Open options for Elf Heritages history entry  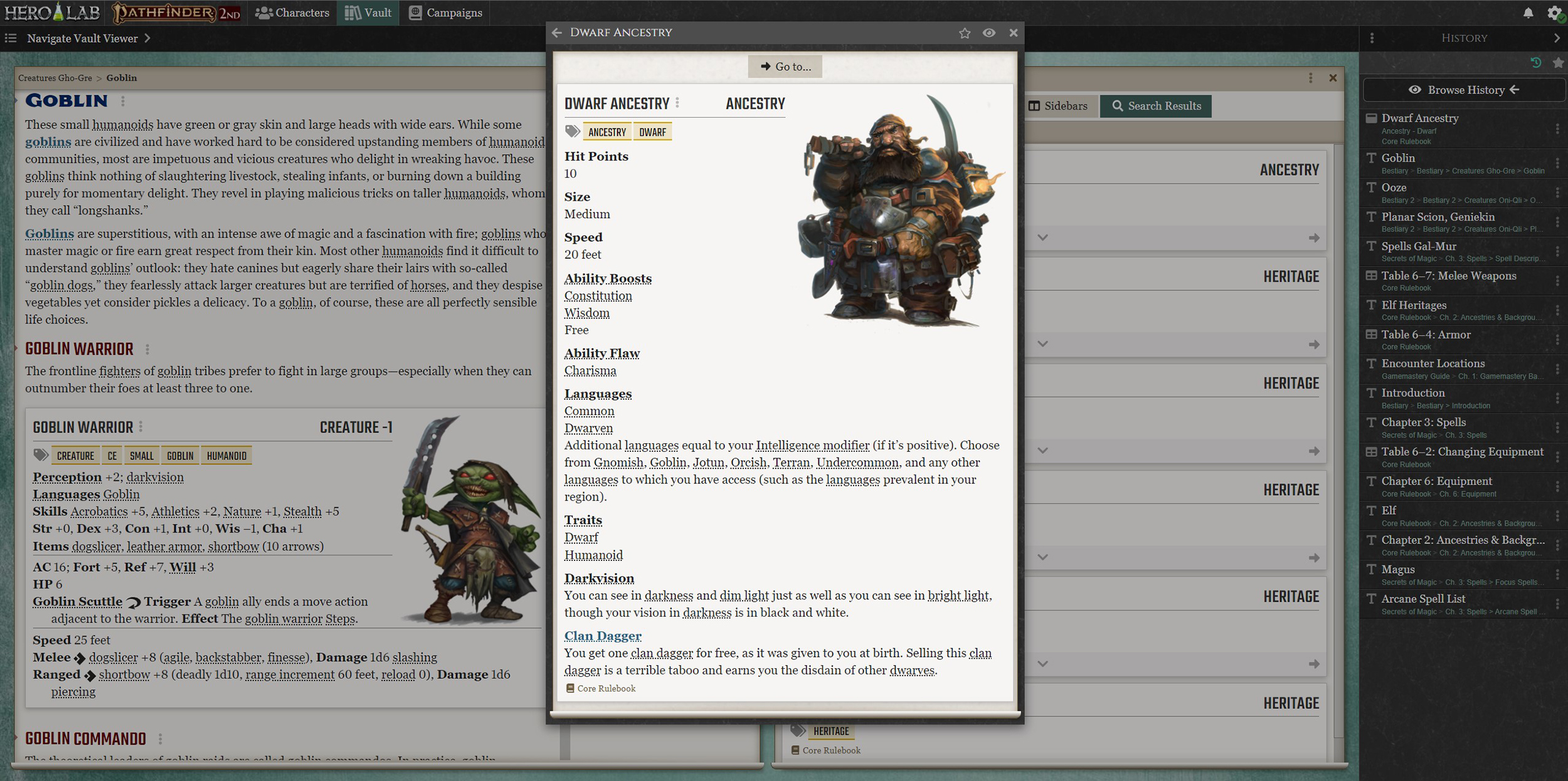click(1557, 310)
